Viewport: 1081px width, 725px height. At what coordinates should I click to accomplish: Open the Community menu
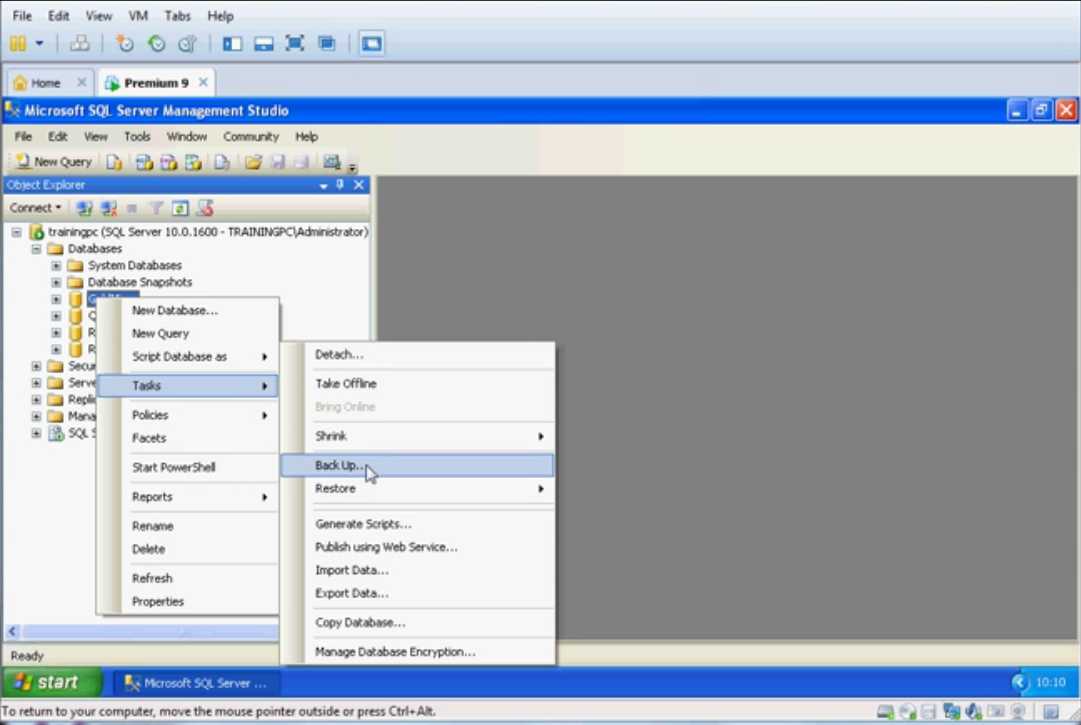251,136
